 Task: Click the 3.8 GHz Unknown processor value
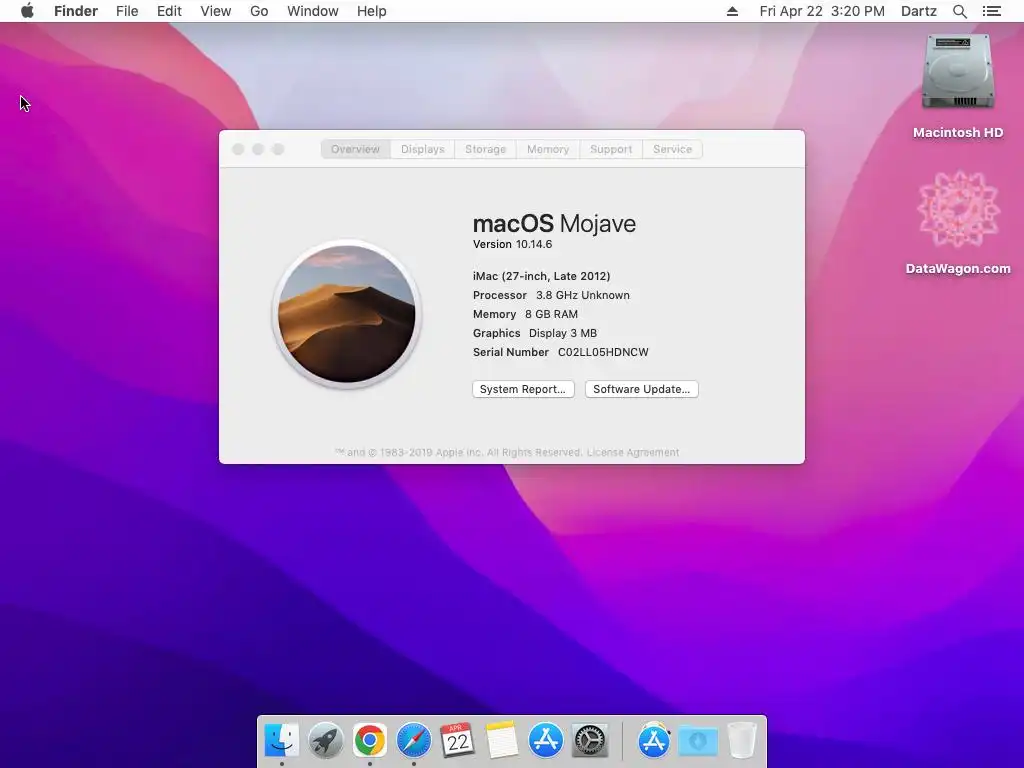(x=583, y=295)
